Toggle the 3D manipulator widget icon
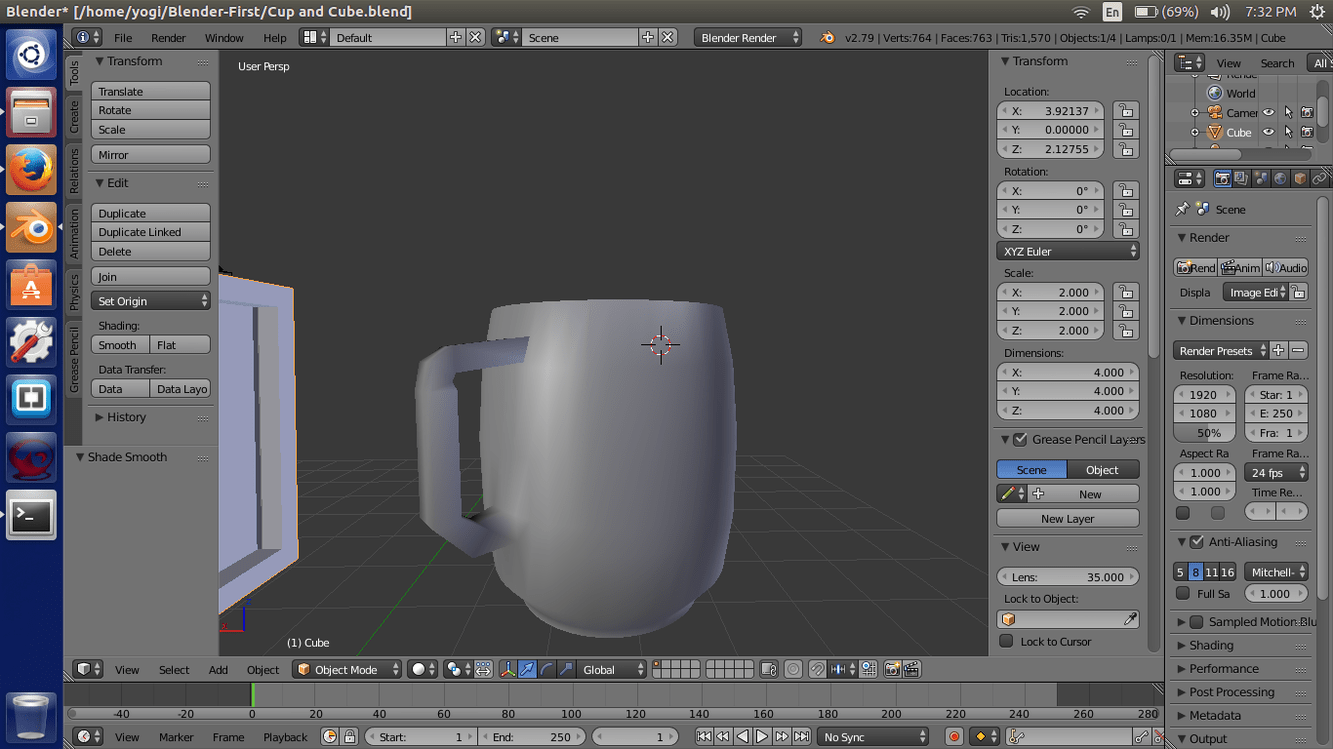 pos(507,669)
